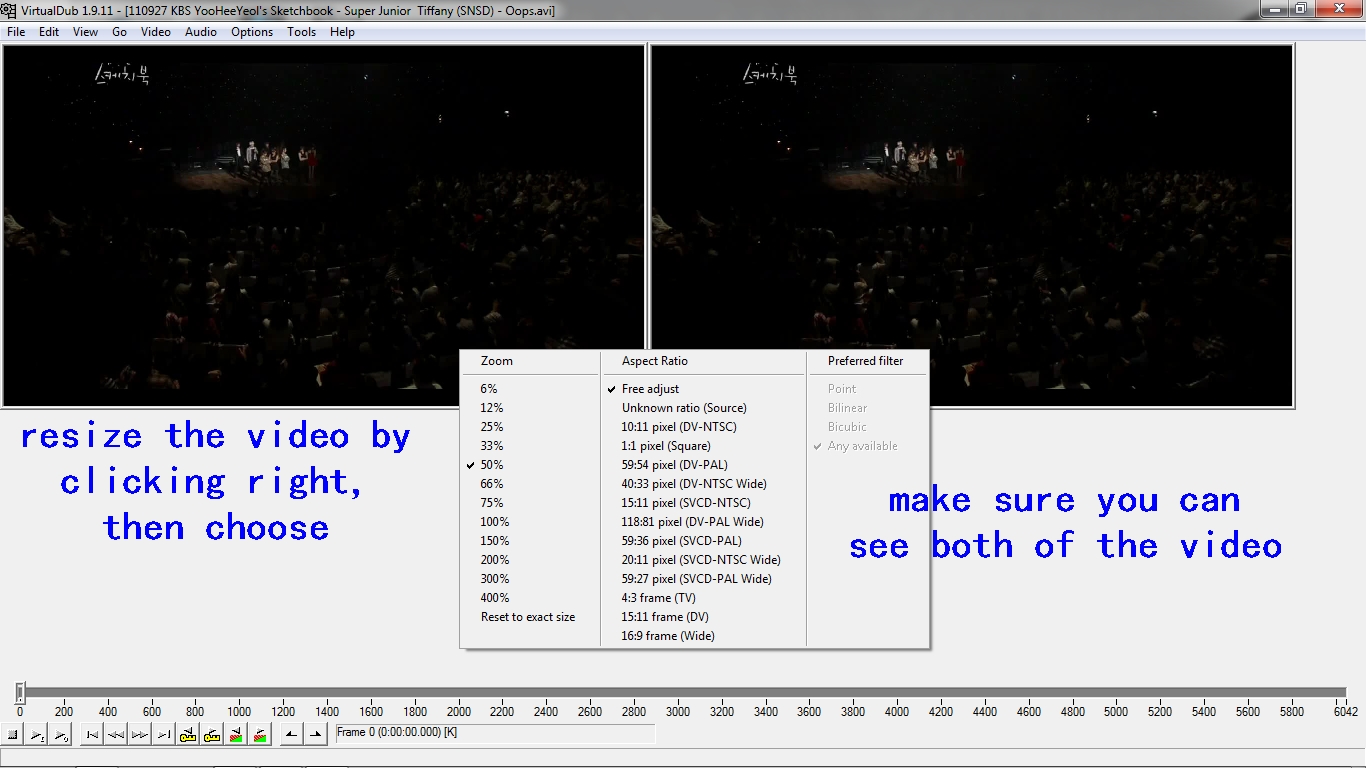The image size is (1366, 768).
Task: Click the timeline position slider handle
Action: pos(19,692)
